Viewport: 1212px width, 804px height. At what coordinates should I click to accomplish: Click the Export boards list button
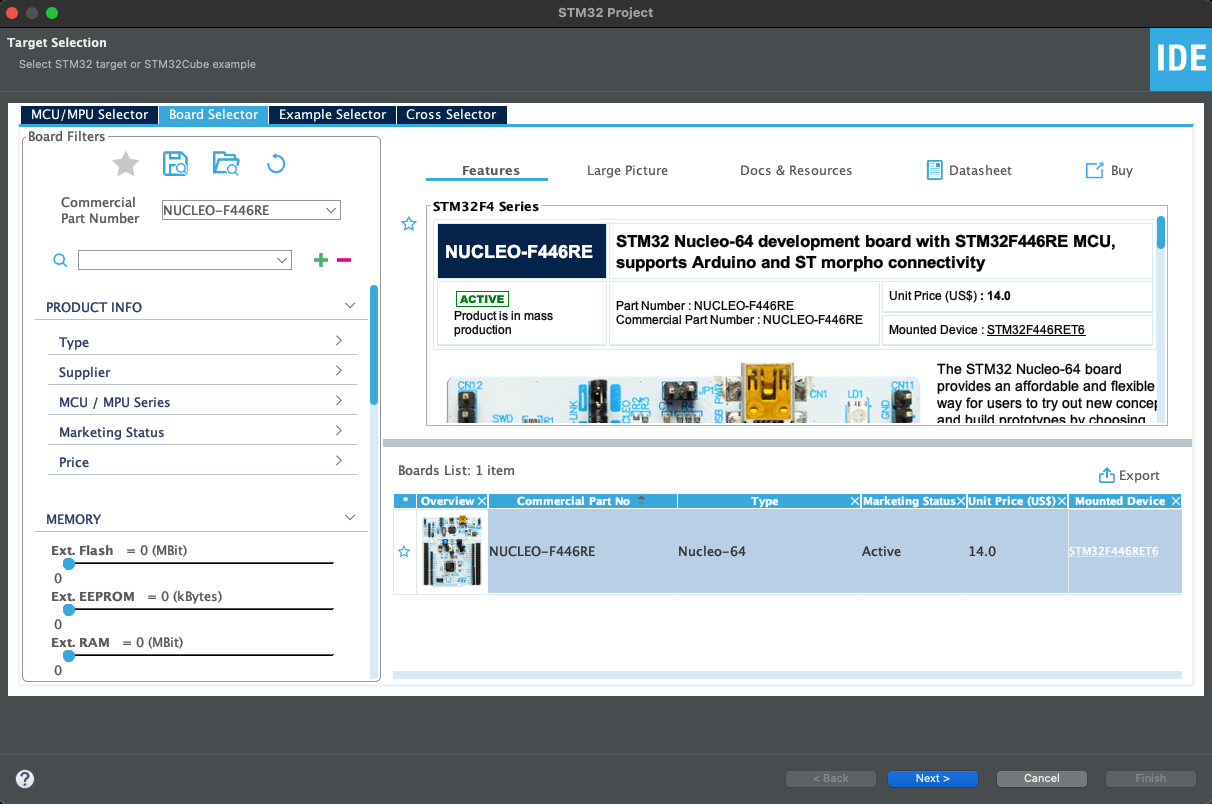pyautogui.click(x=1129, y=475)
